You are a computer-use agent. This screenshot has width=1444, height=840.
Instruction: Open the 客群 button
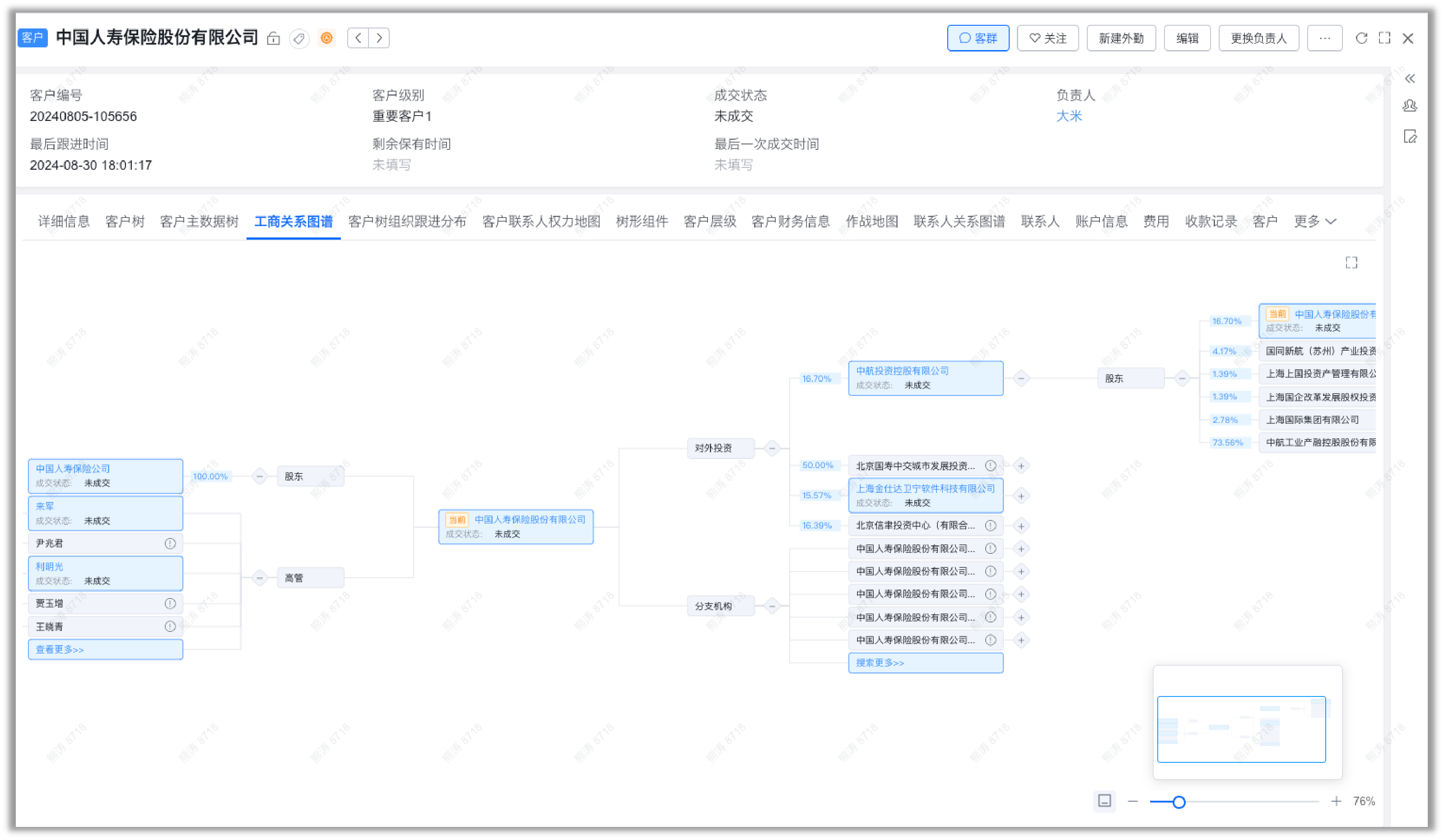[978, 38]
